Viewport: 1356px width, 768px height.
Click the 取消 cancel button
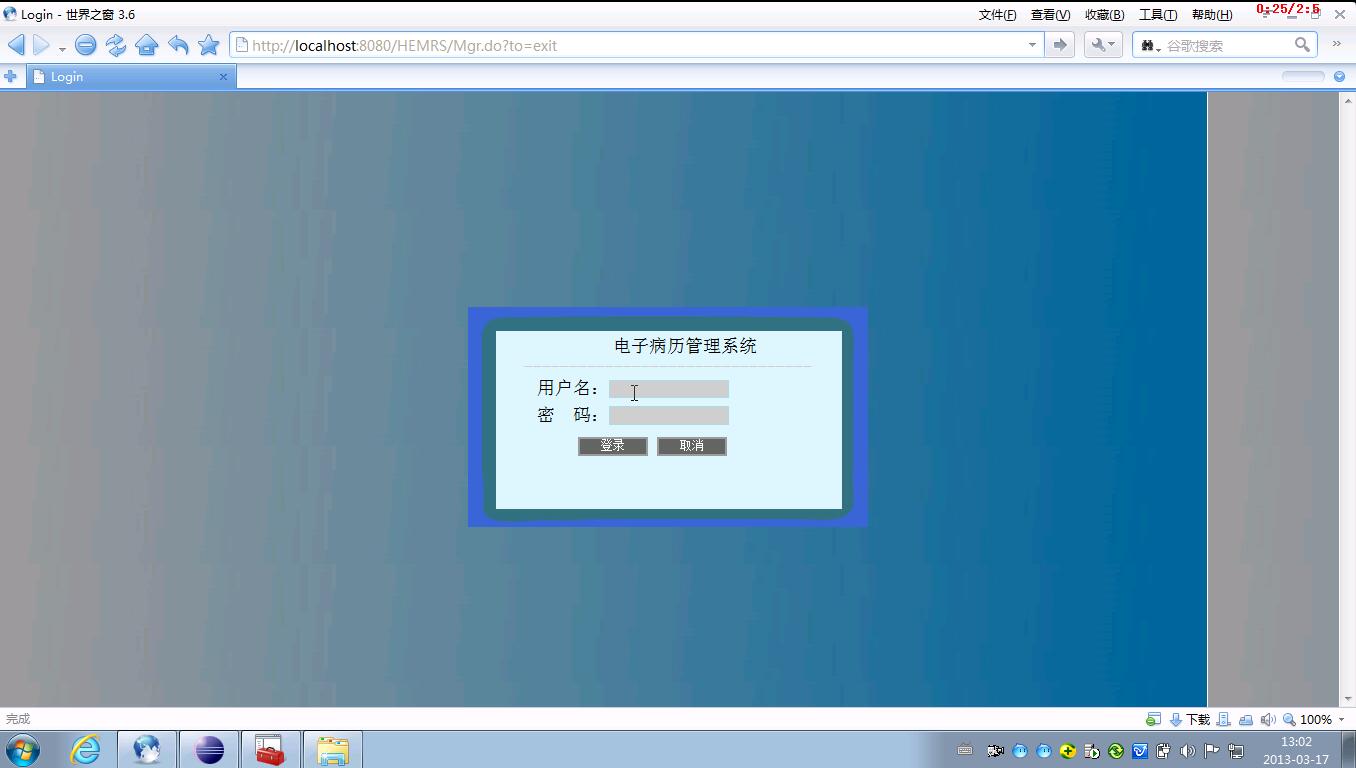coord(691,446)
